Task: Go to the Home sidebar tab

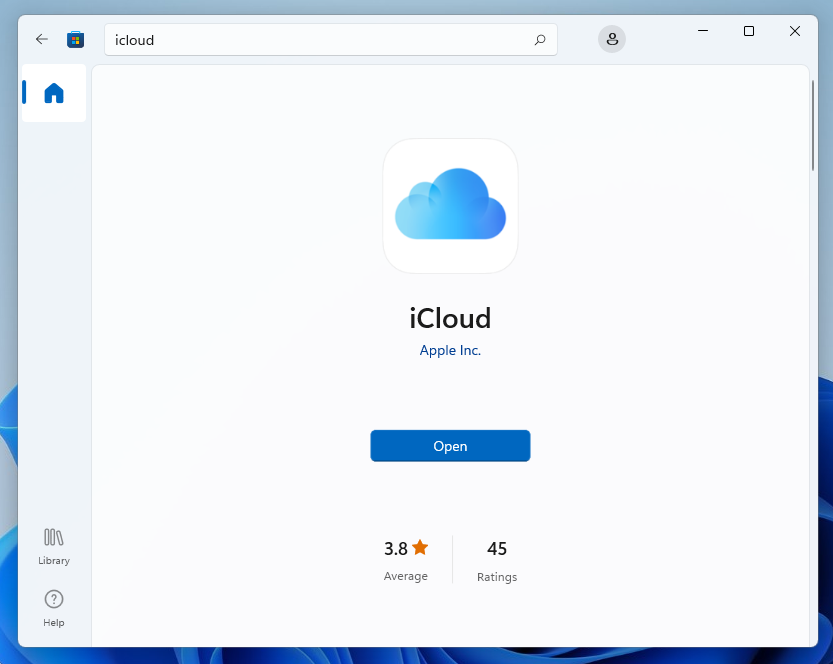Action: (54, 93)
